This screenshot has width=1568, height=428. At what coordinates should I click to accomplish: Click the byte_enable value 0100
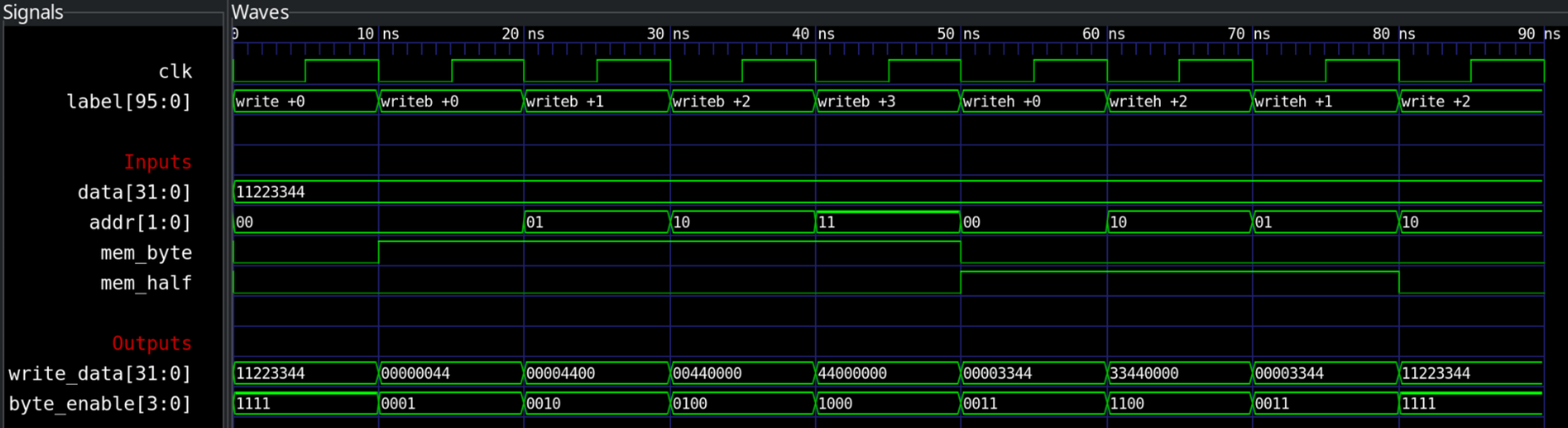click(742, 403)
